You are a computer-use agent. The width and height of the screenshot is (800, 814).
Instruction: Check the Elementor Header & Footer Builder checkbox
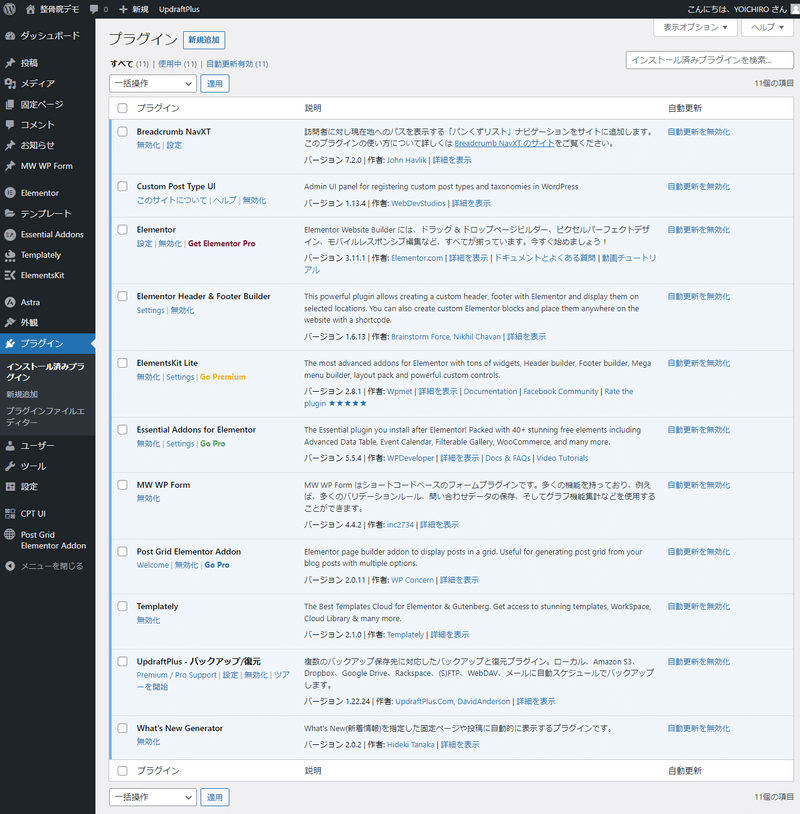(123, 296)
